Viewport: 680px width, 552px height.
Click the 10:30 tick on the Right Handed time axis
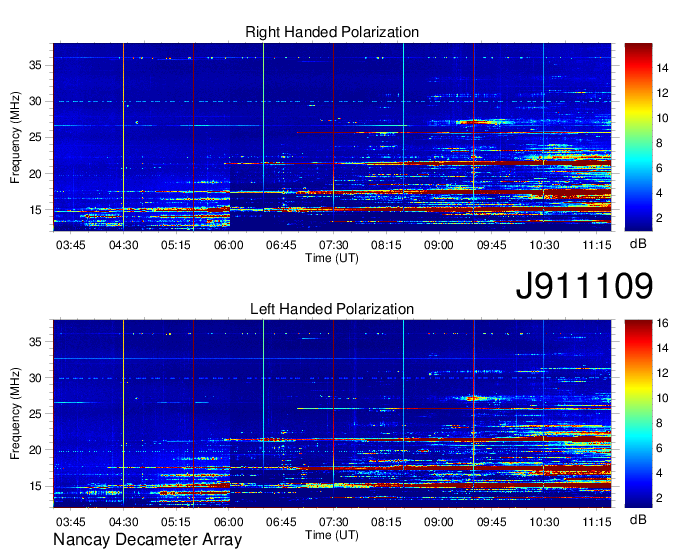click(544, 245)
